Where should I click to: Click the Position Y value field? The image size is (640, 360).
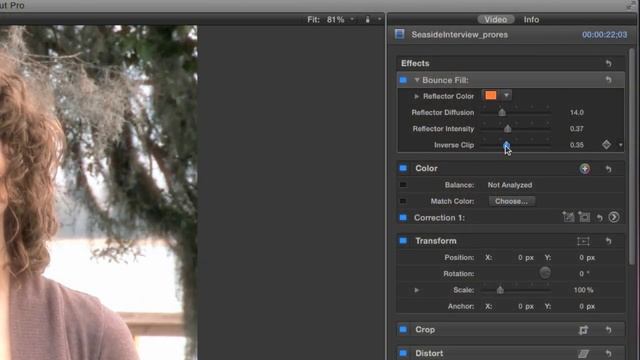(587, 258)
